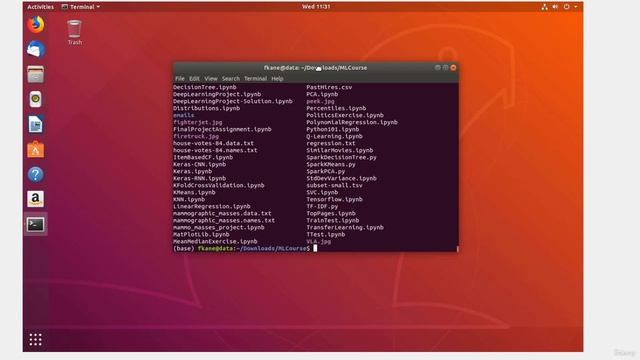Minimize the terminal window

438,67
